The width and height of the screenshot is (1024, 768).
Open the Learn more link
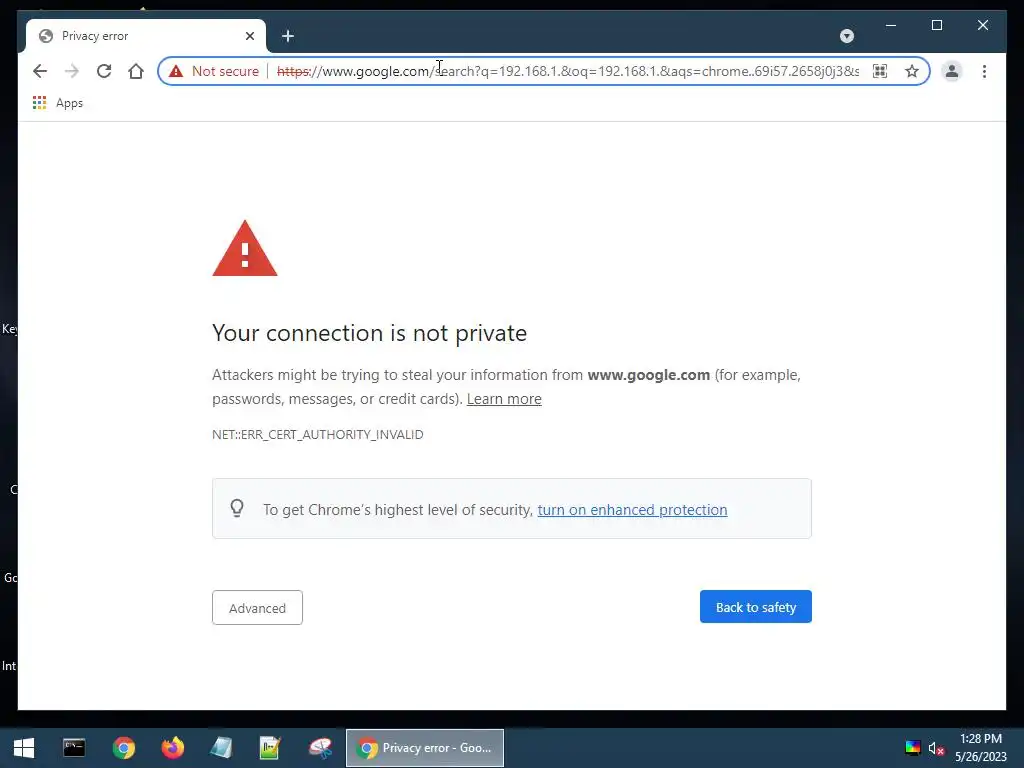pos(504,399)
